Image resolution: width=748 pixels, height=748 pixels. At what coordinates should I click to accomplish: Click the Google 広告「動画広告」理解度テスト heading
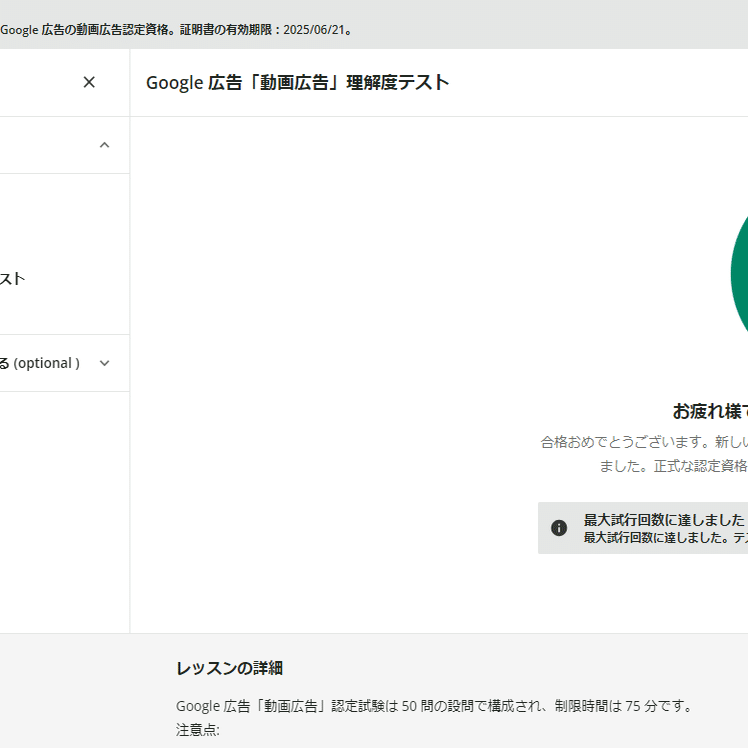click(x=298, y=83)
